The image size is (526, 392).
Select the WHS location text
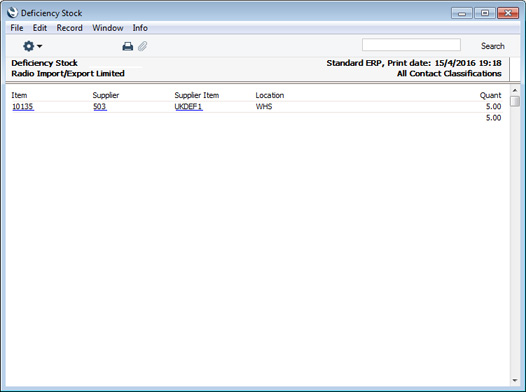click(264, 107)
